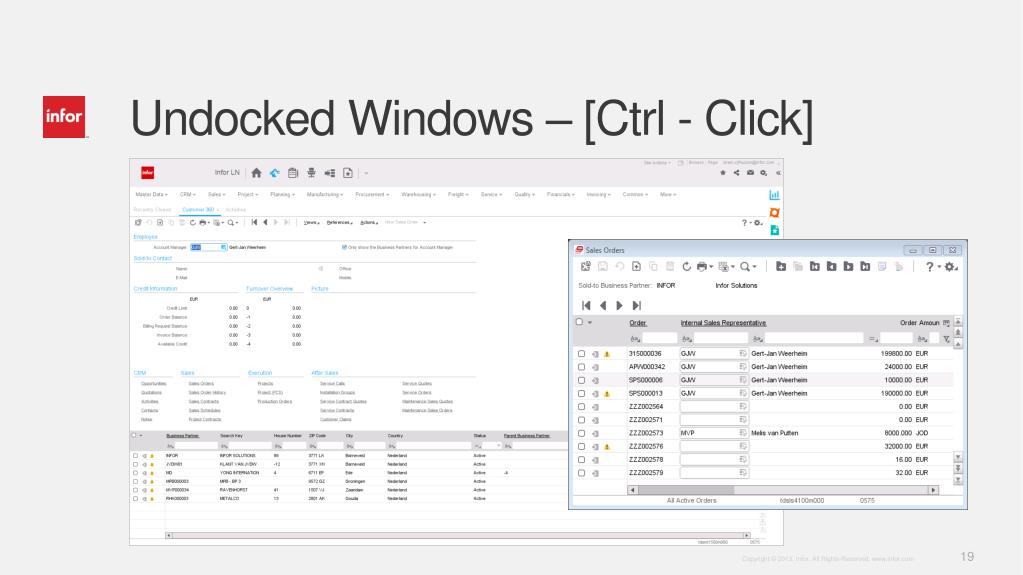Go to last record in Sales Orders
The image size is (1023, 575).
pos(637,305)
